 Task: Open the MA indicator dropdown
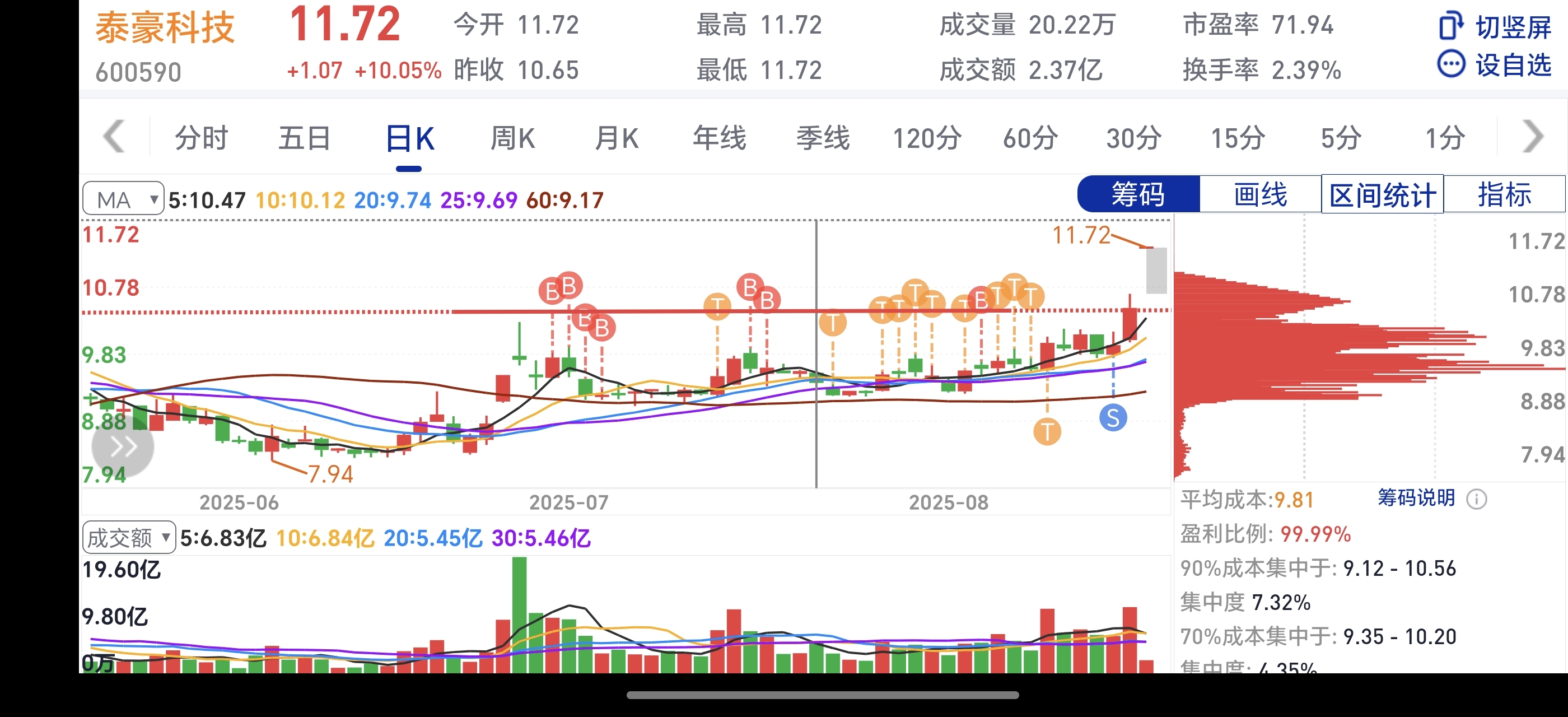[x=123, y=199]
